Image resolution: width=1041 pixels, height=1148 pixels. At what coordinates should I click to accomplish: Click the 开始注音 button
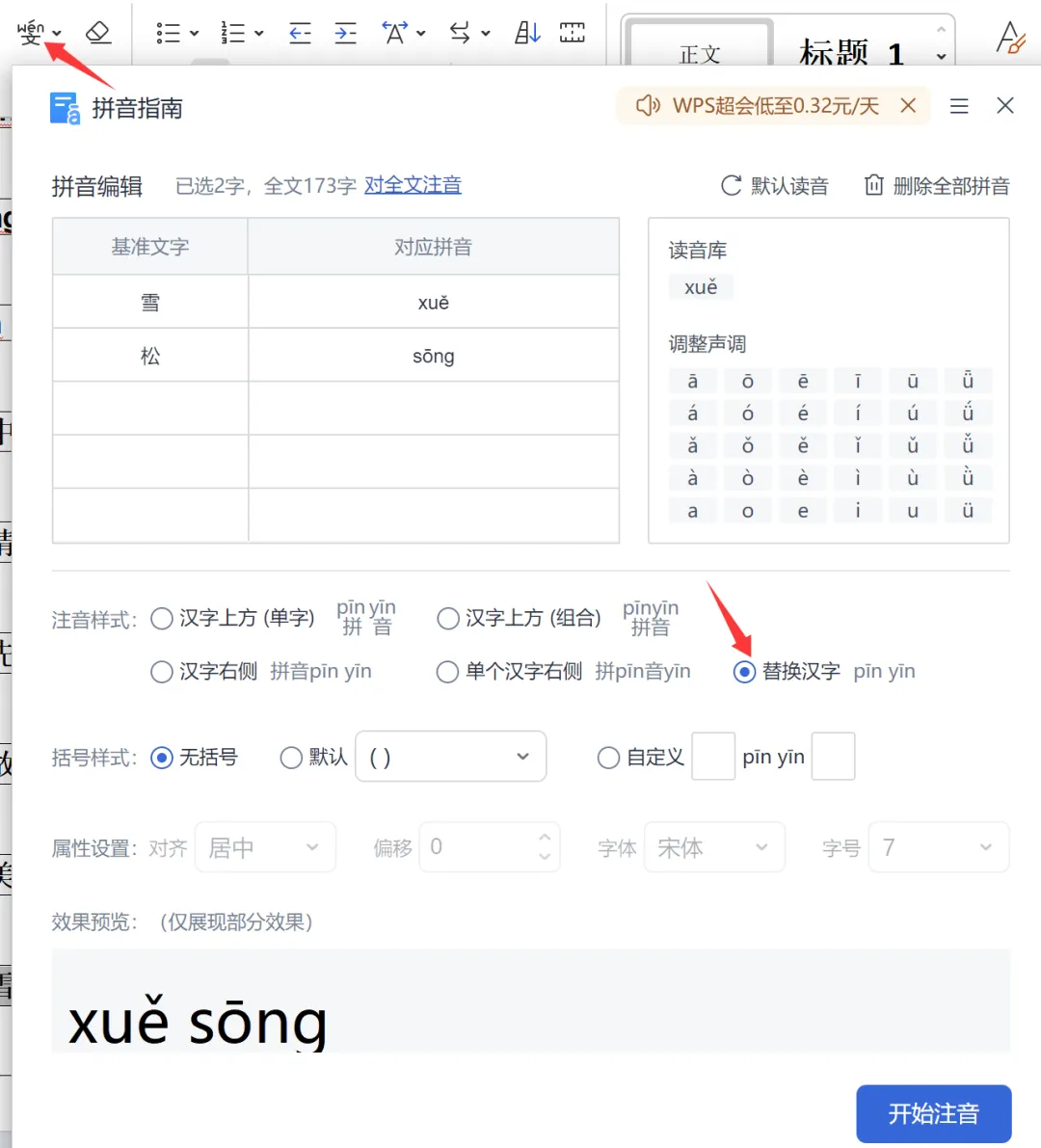coord(933,1113)
